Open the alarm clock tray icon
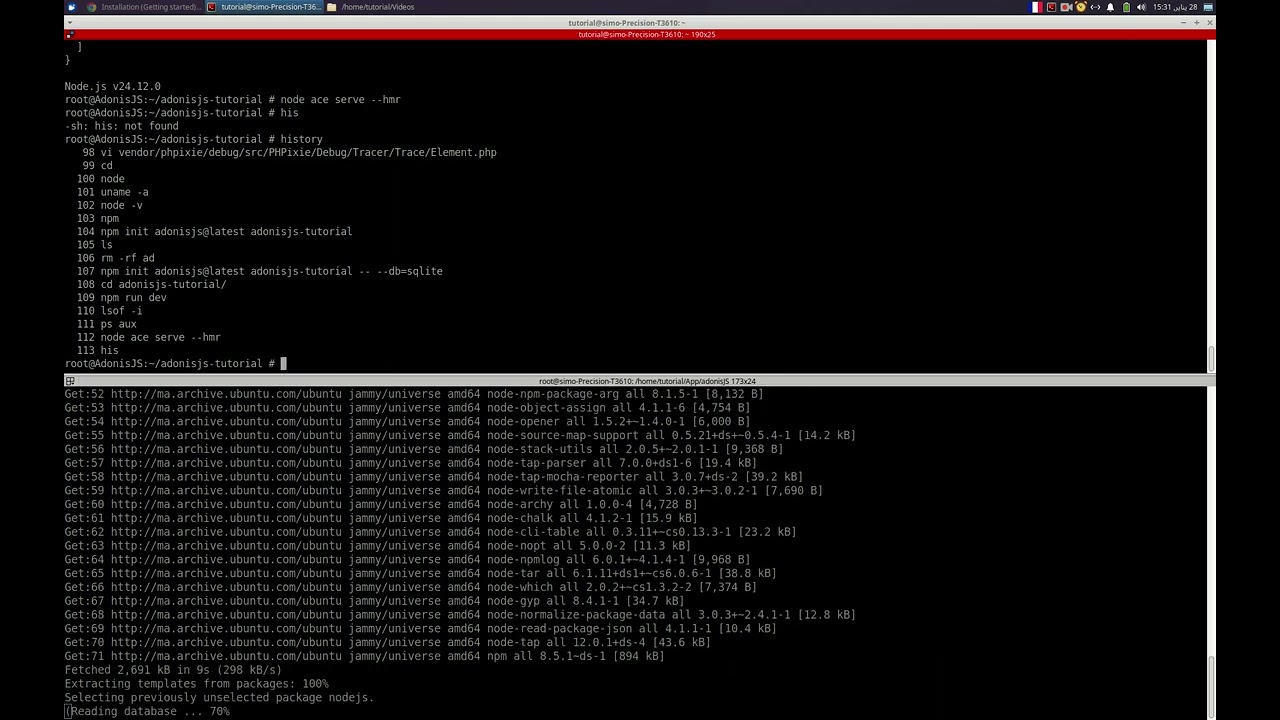Viewport: 1280px width, 720px height. 1081,7
